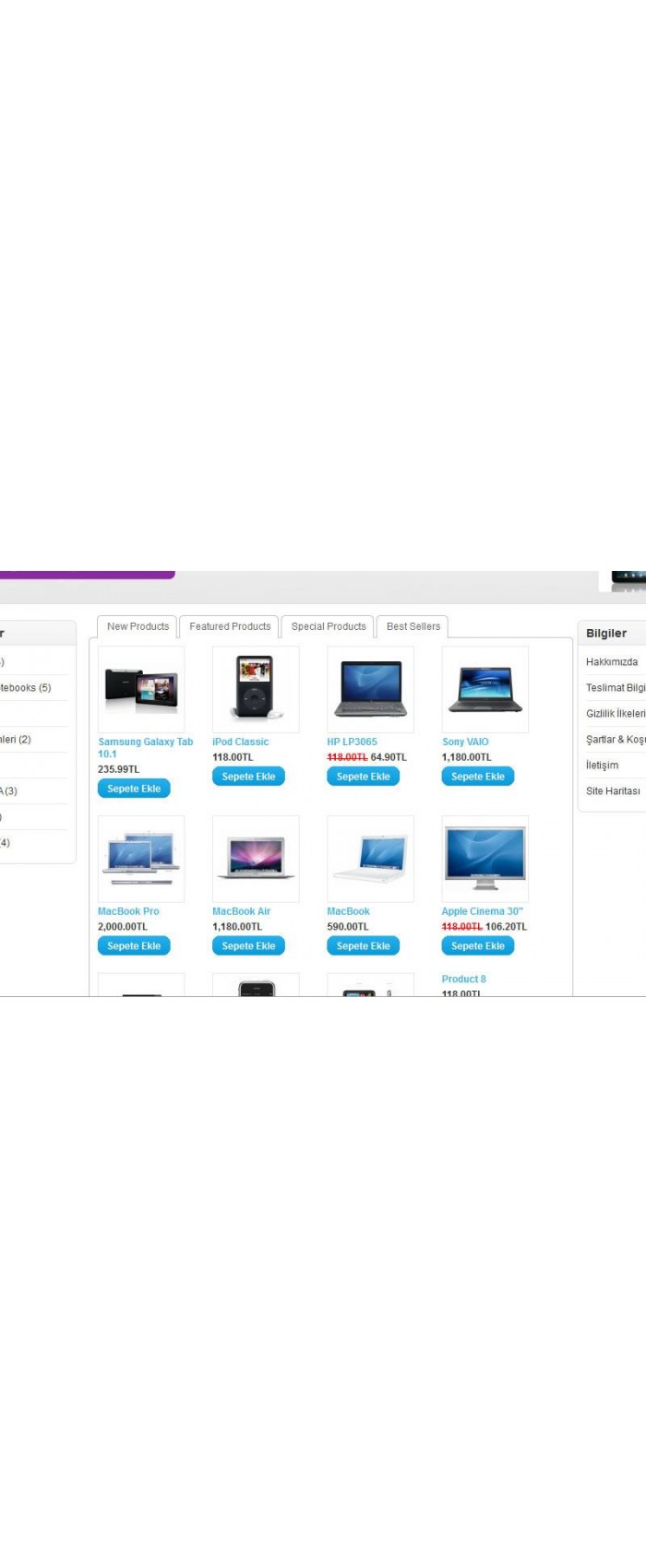Open the Apple Cinema 30" title link
Image resolution: width=646 pixels, height=1568 pixels.
[482, 911]
